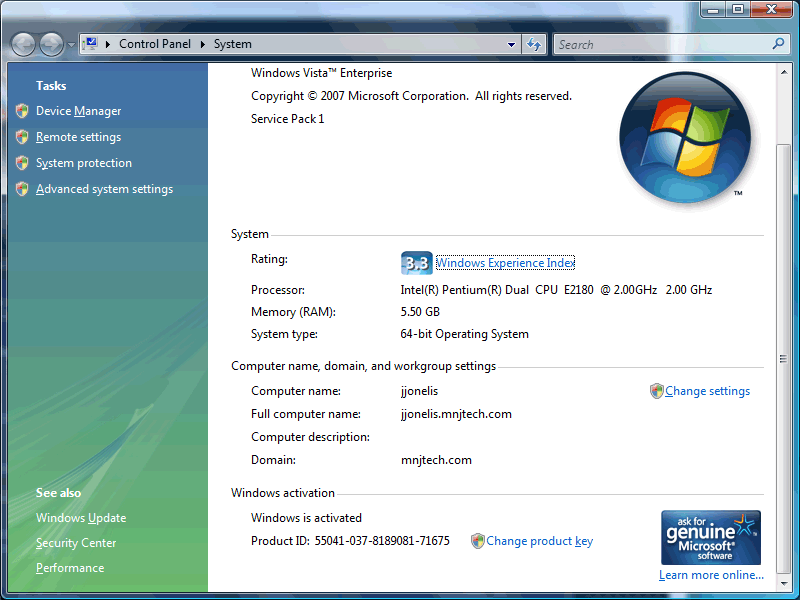
Task: Open the address bar history dropdown
Action: [x=511, y=45]
